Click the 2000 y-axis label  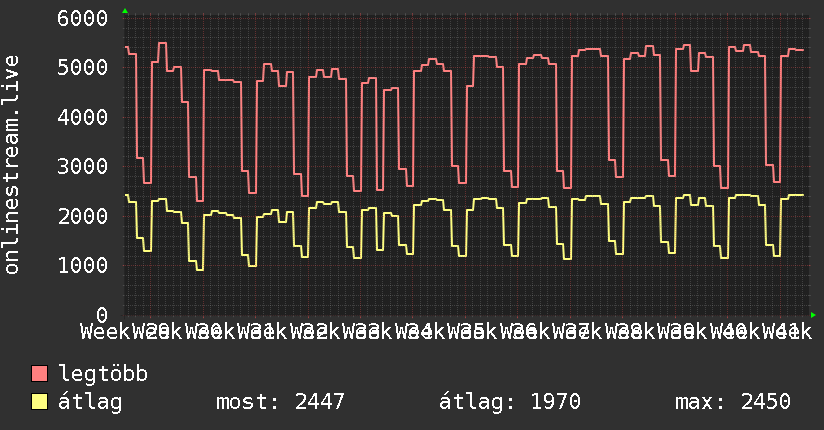click(83, 216)
